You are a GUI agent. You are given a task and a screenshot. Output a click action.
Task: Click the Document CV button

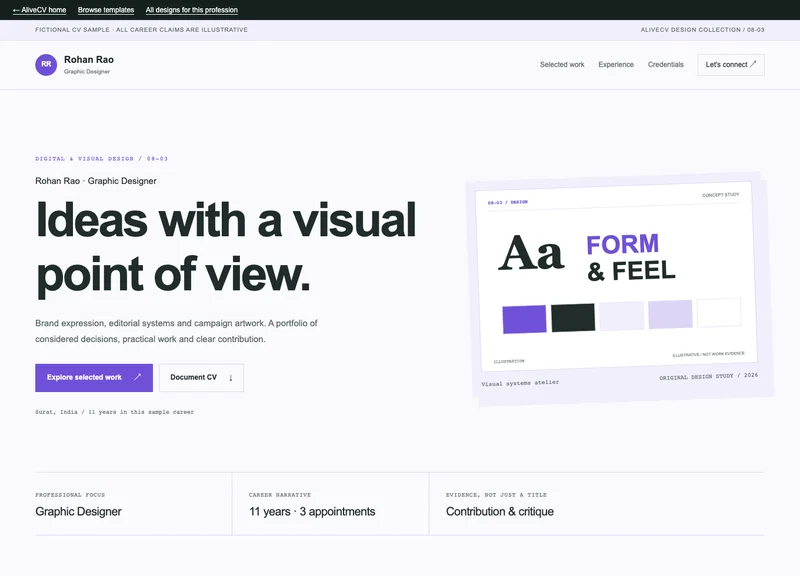[x=202, y=378]
